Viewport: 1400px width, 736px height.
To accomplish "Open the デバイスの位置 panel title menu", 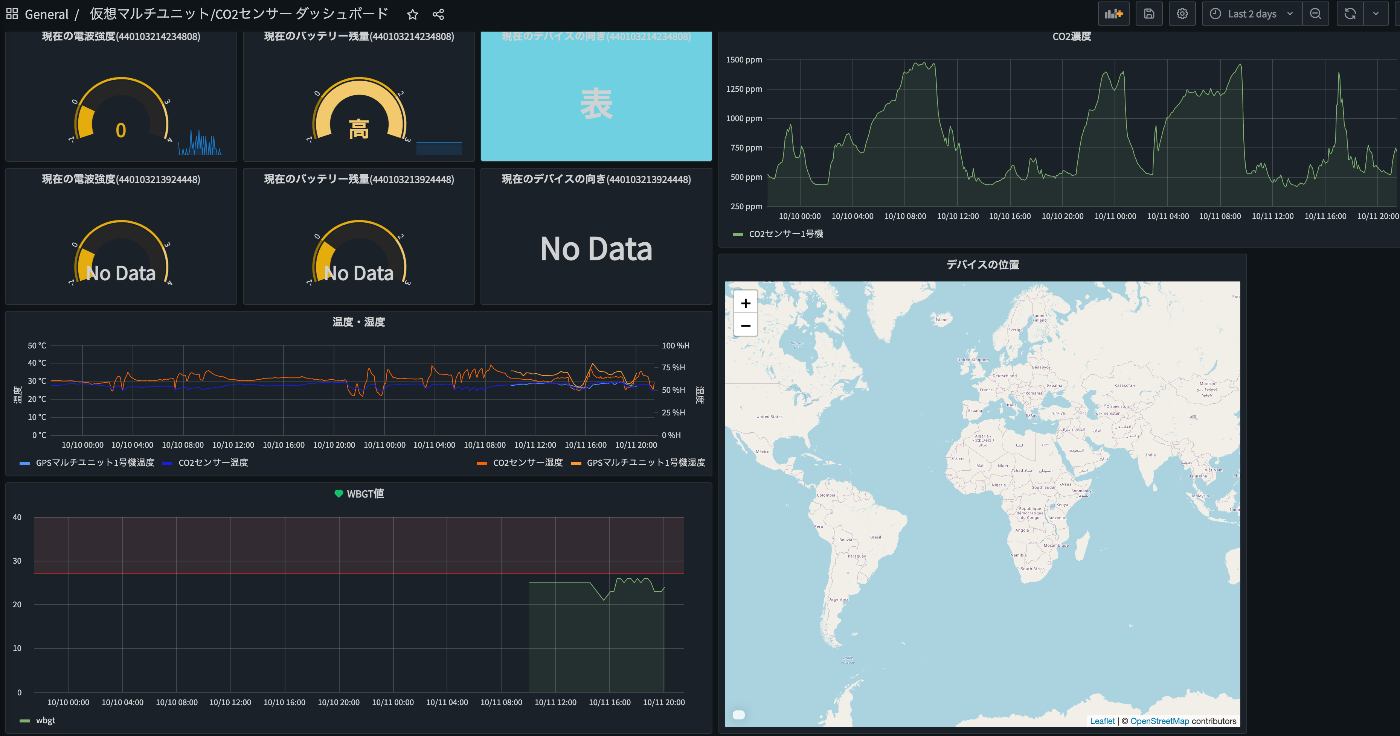I will click(982, 265).
